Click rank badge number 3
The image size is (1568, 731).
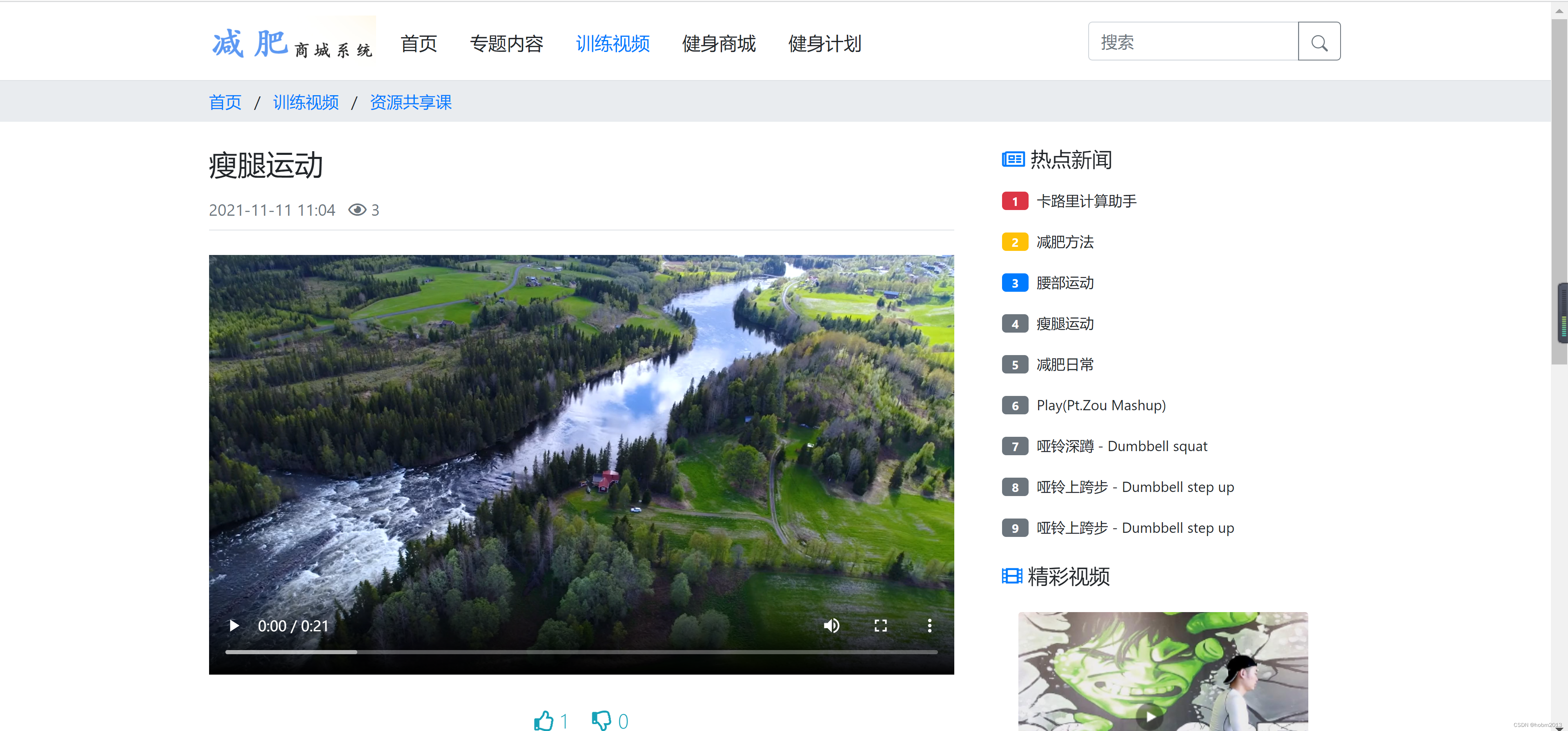coord(1015,283)
